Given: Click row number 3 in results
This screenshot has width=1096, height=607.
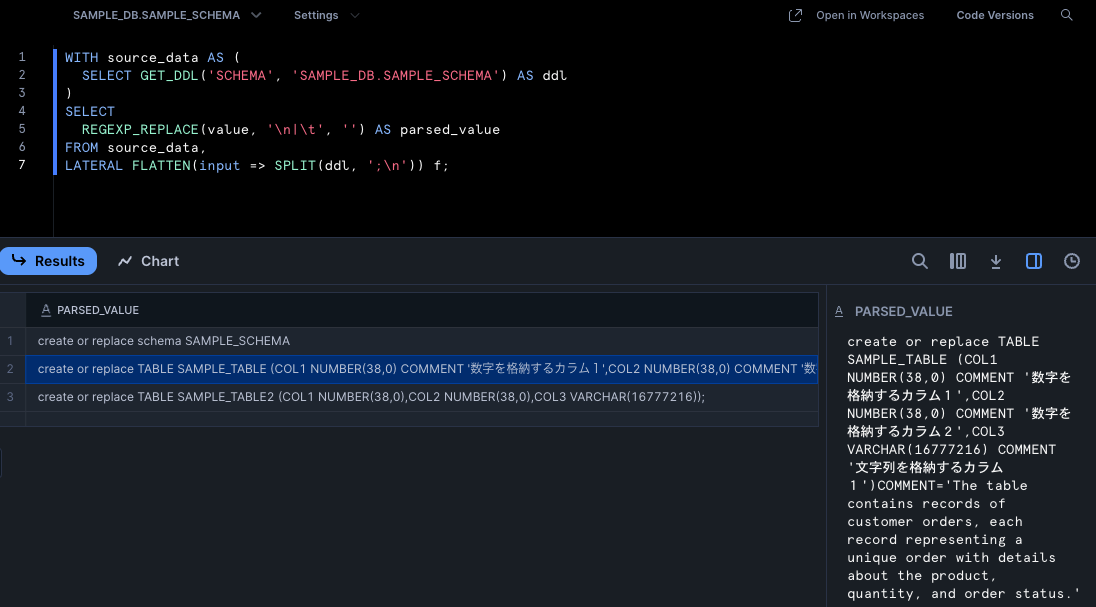Looking at the screenshot, I should pyautogui.click(x=10, y=397).
